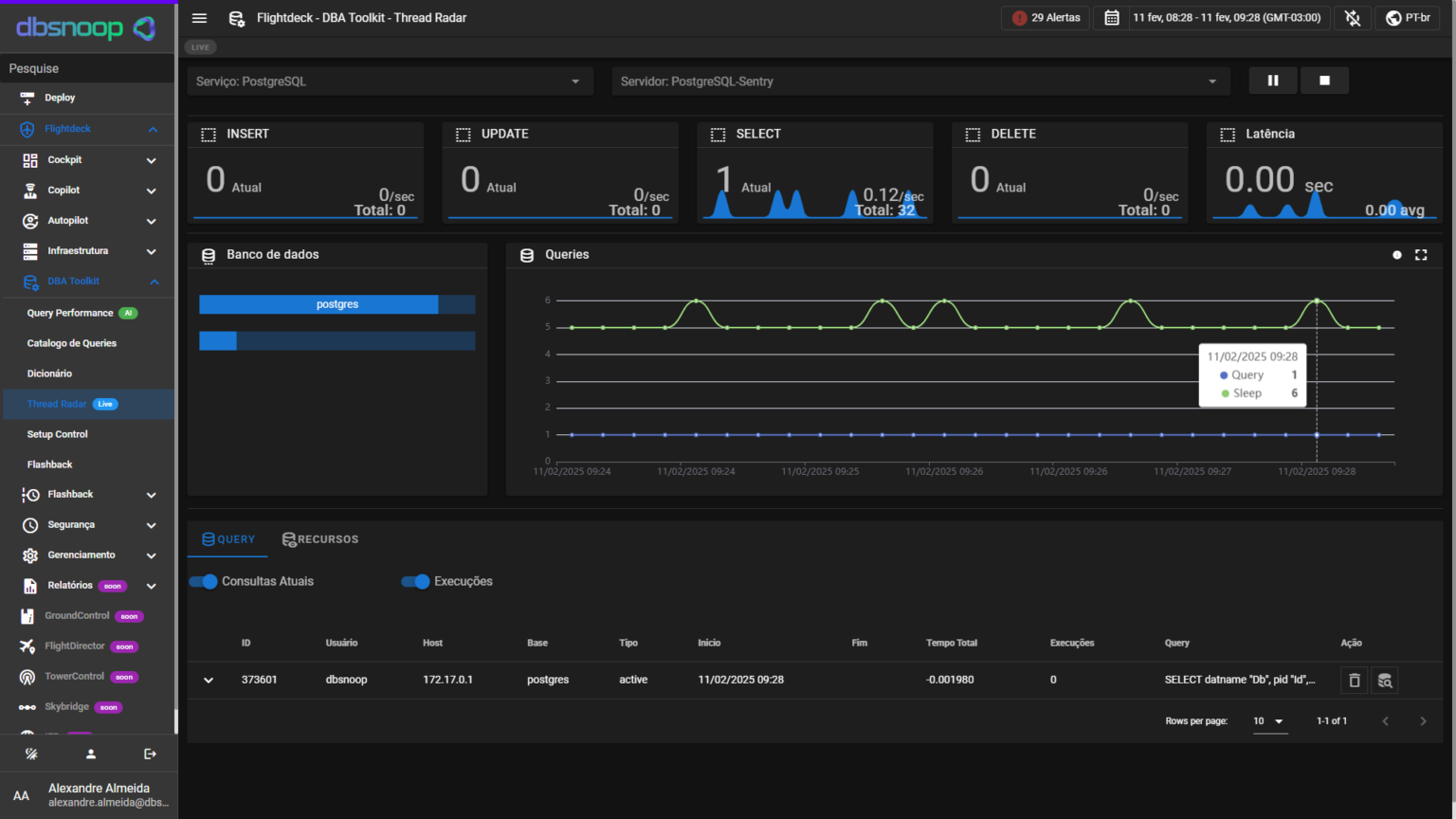This screenshot has width=1456, height=819.
Task: Toggle the Queries chart dot indicator
Action: tap(1396, 255)
